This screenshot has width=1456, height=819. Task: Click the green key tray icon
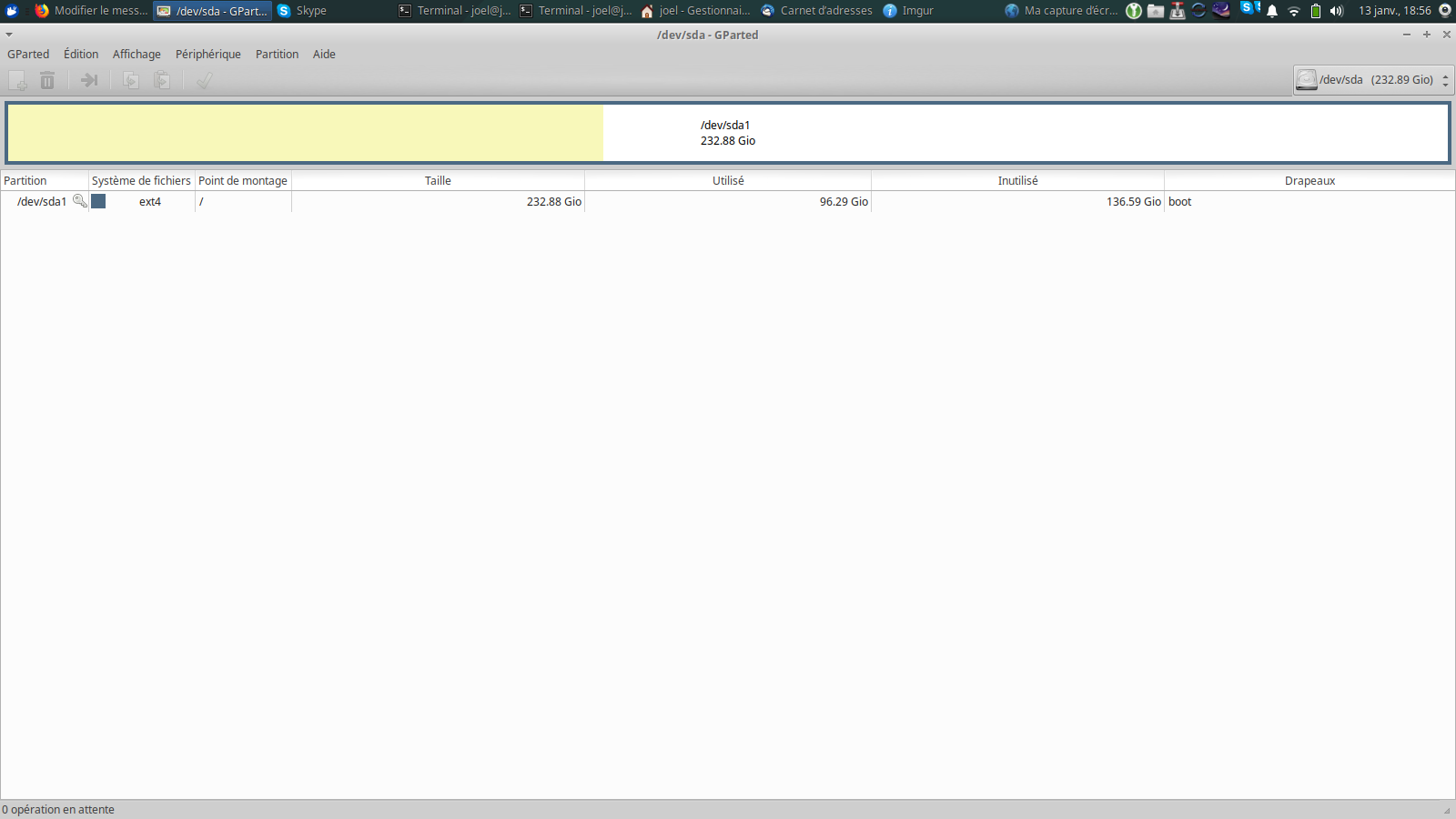point(1134,11)
